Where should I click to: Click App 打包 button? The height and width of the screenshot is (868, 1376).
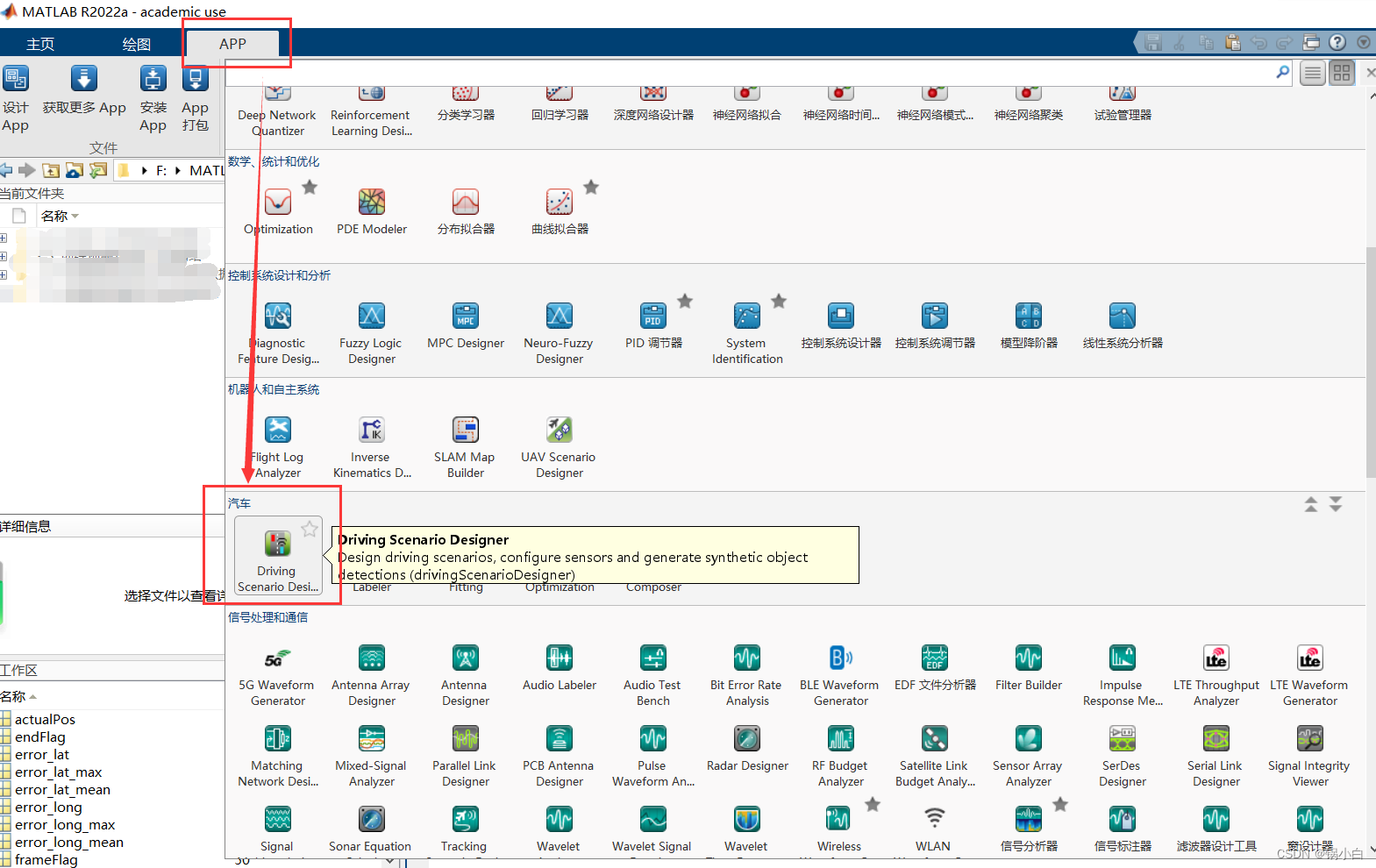pyautogui.click(x=195, y=99)
